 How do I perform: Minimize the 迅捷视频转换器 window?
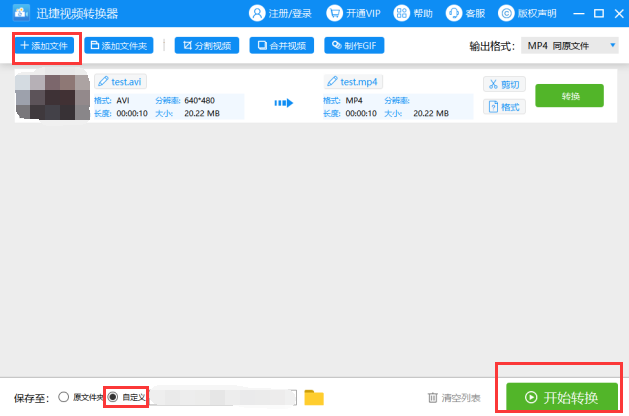pos(578,14)
